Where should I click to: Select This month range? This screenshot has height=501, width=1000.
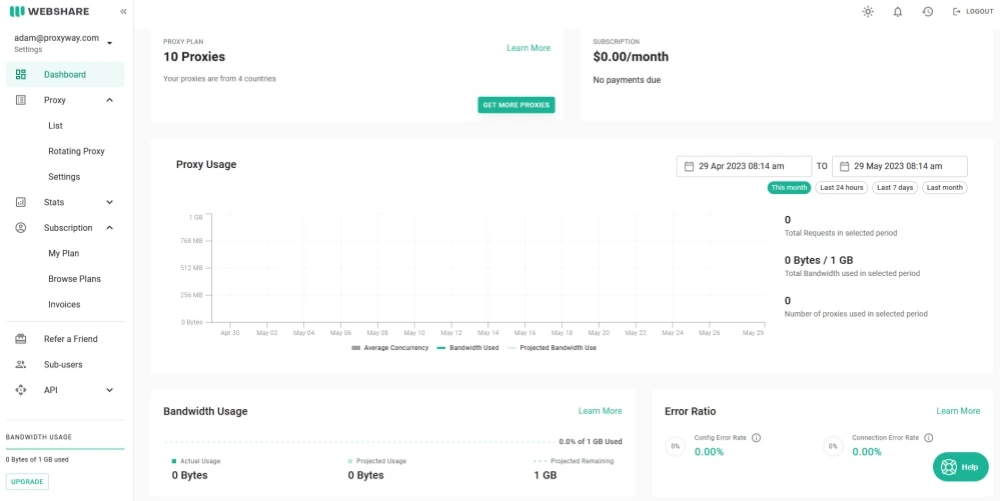pyautogui.click(x=789, y=187)
